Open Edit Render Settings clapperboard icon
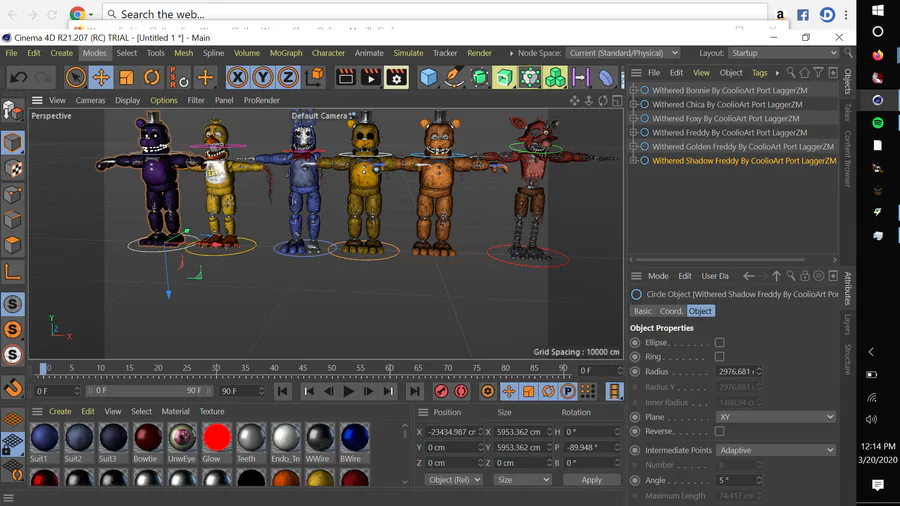 397,77
